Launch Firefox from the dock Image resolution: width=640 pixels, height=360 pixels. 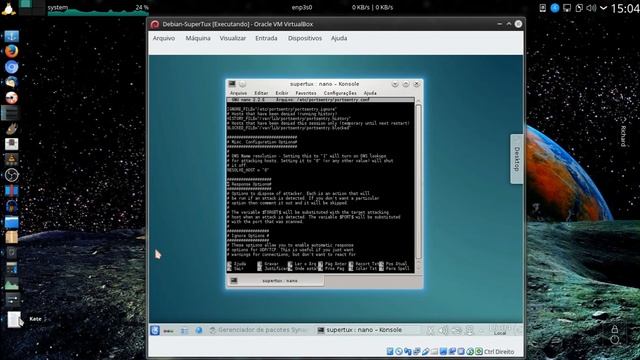click(11, 51)
